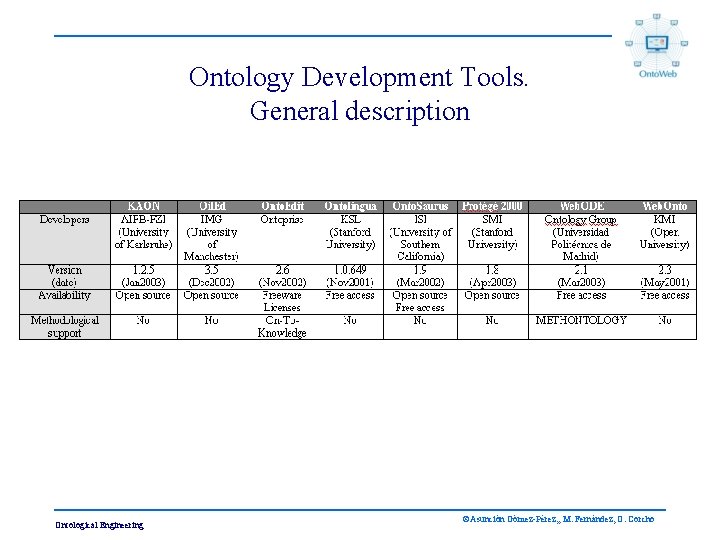Click the WebOnto column header
The image size is (720, 540).
click(x=664, y=207)
